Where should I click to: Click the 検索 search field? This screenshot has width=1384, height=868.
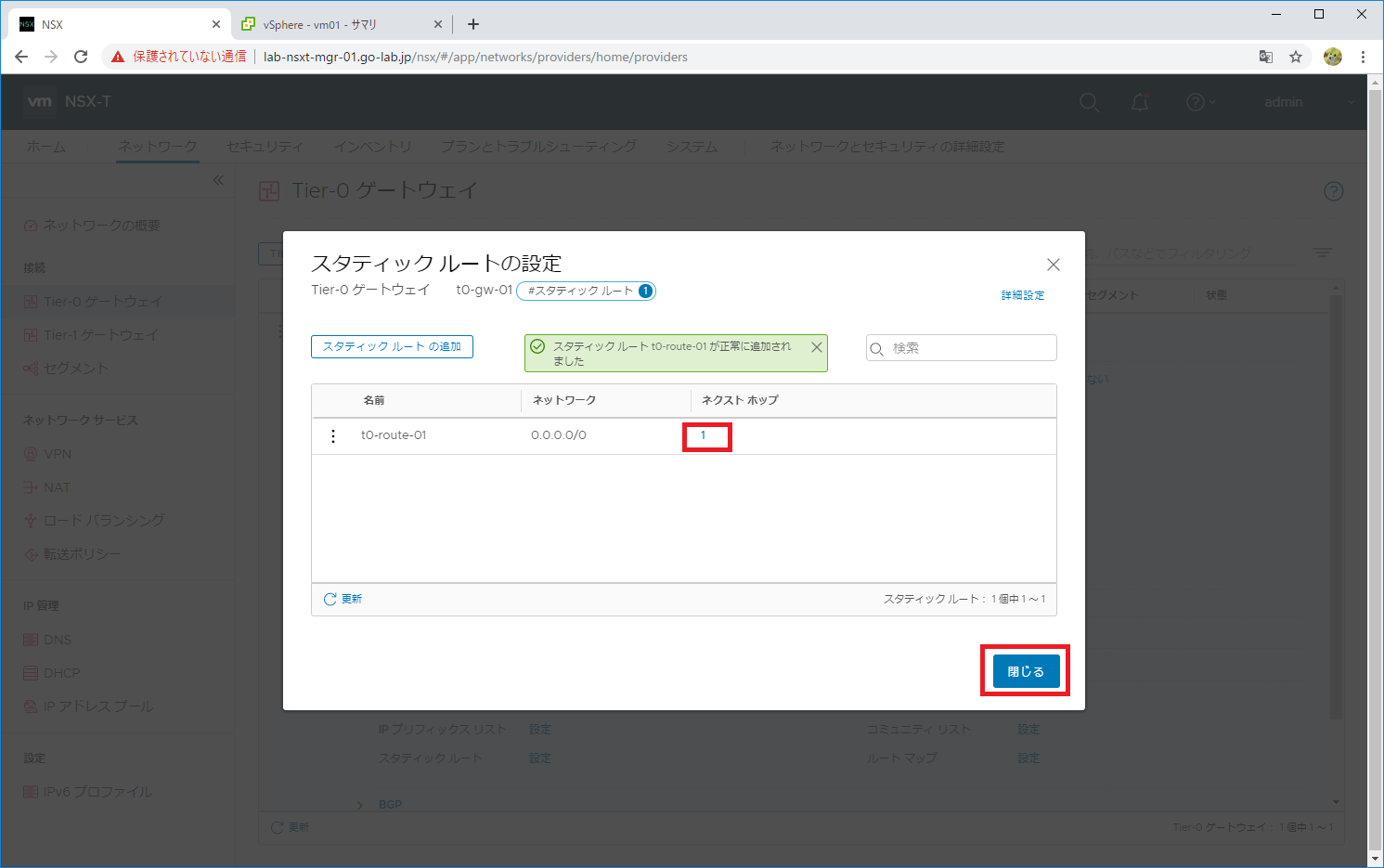click(x=962, y=348)
